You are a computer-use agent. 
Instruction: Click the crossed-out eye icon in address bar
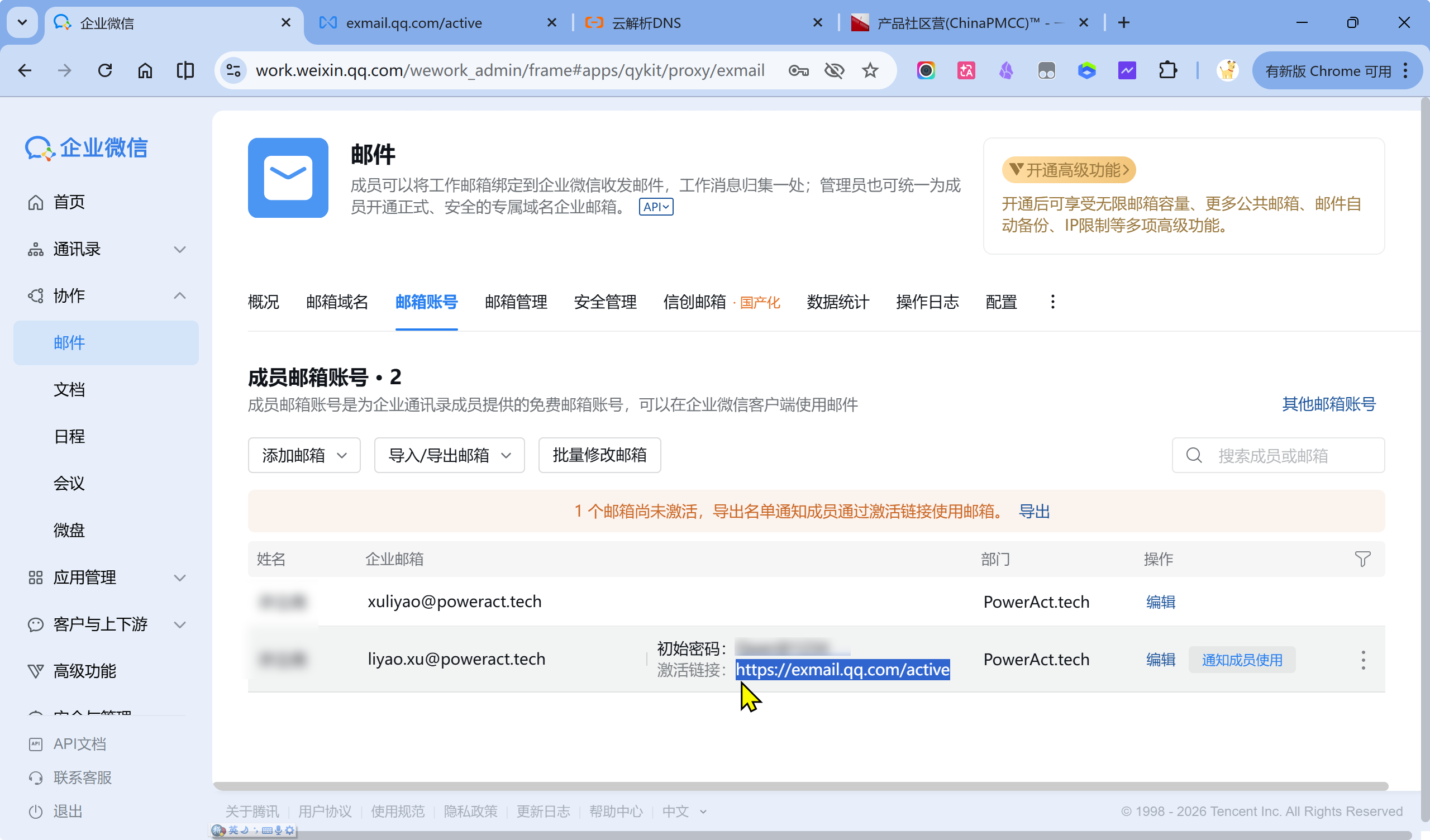coord(834,70)
